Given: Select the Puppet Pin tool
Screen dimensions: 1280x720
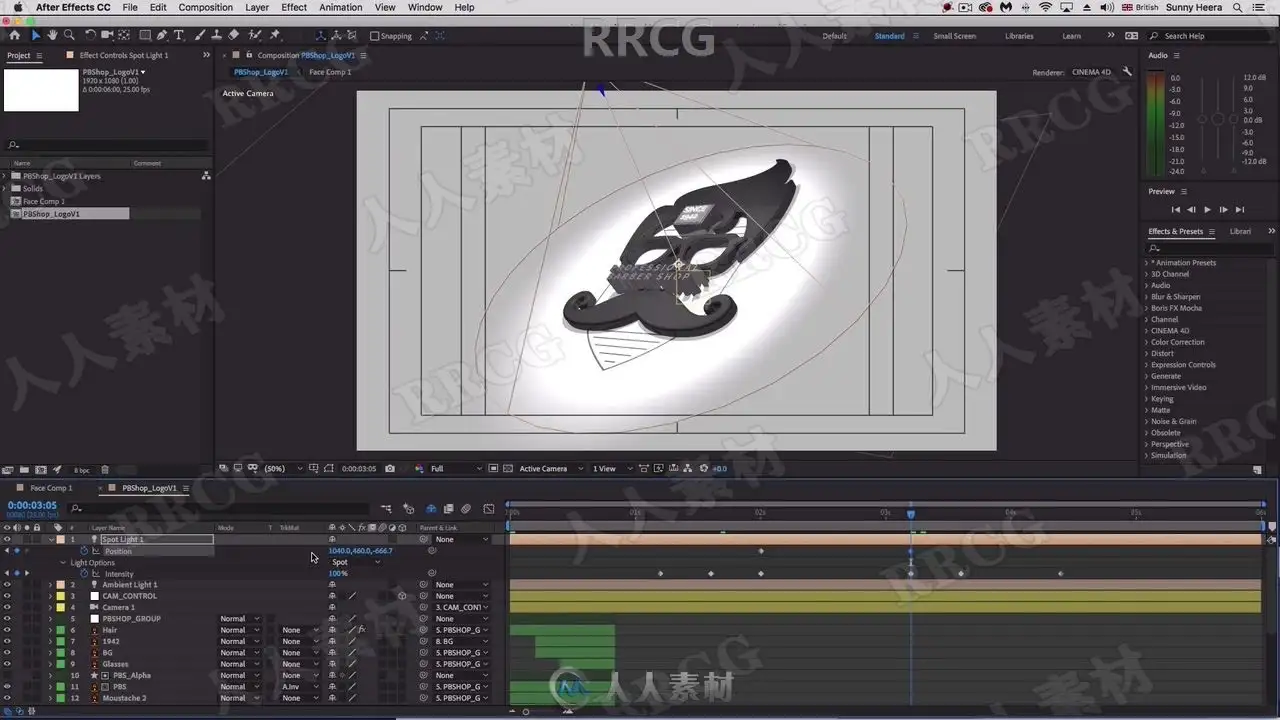Looking at the screenshot, I should pyautogui.click(x=275, y=36).
